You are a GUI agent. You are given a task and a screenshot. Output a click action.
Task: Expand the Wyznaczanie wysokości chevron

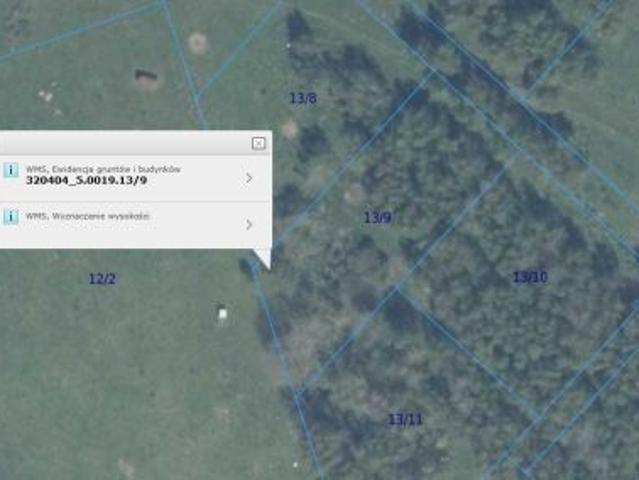(249, 224)
